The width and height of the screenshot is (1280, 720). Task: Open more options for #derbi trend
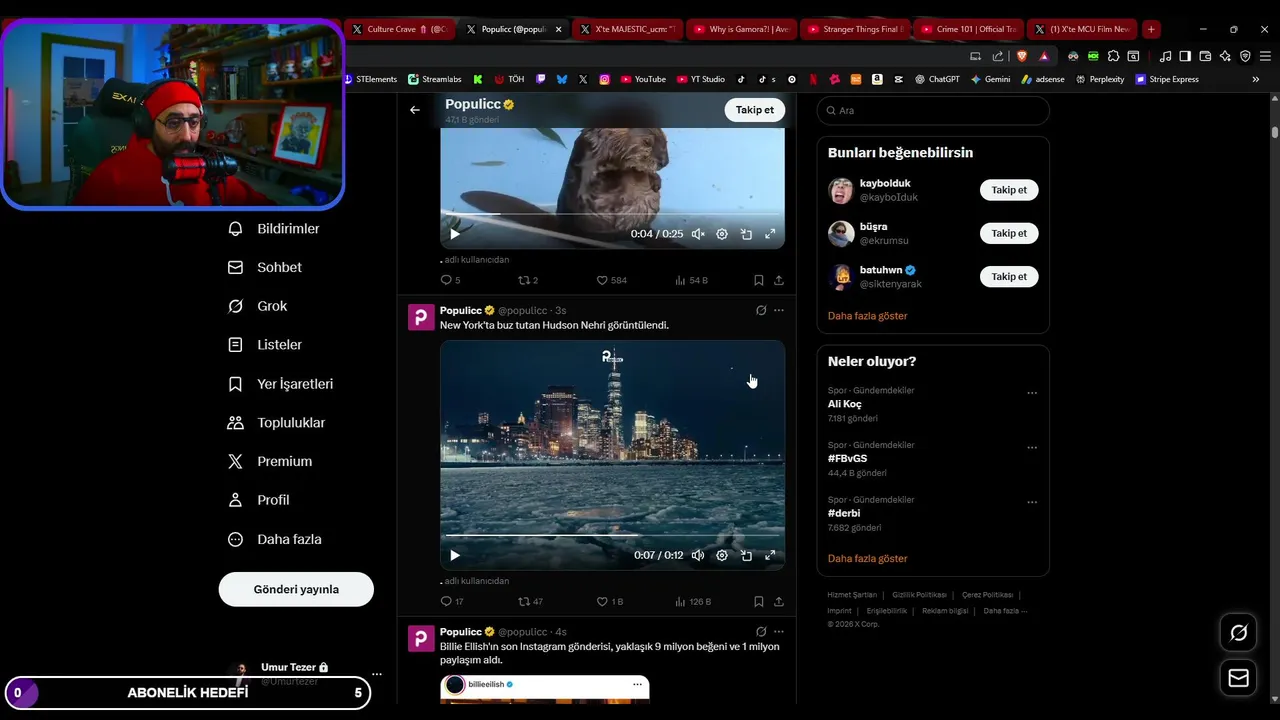tap(1032, 502)
